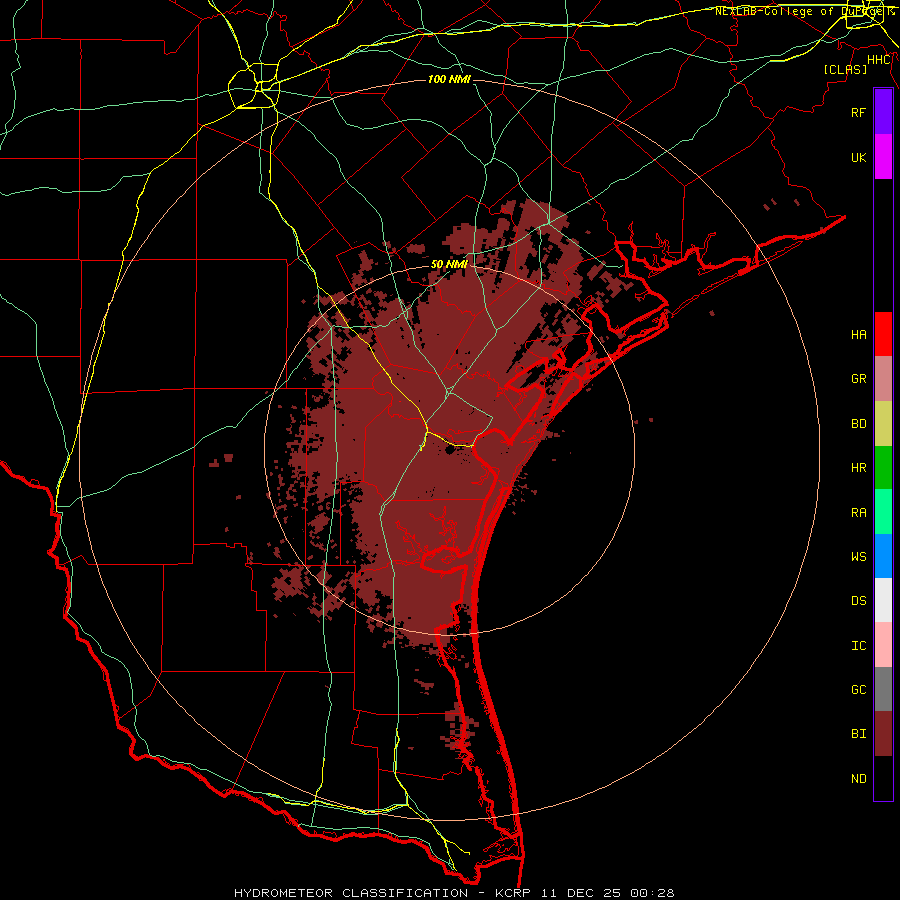The width and height of the screenshot is (900, 900).
Task: Click the HA red legend color block
Action: coord(883,334)
